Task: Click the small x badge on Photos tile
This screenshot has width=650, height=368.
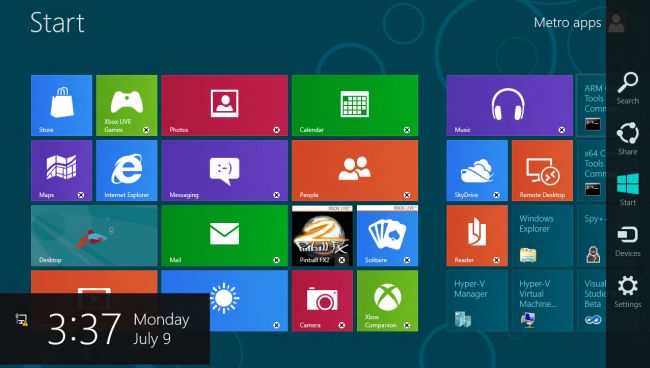Action: [276, 130]
